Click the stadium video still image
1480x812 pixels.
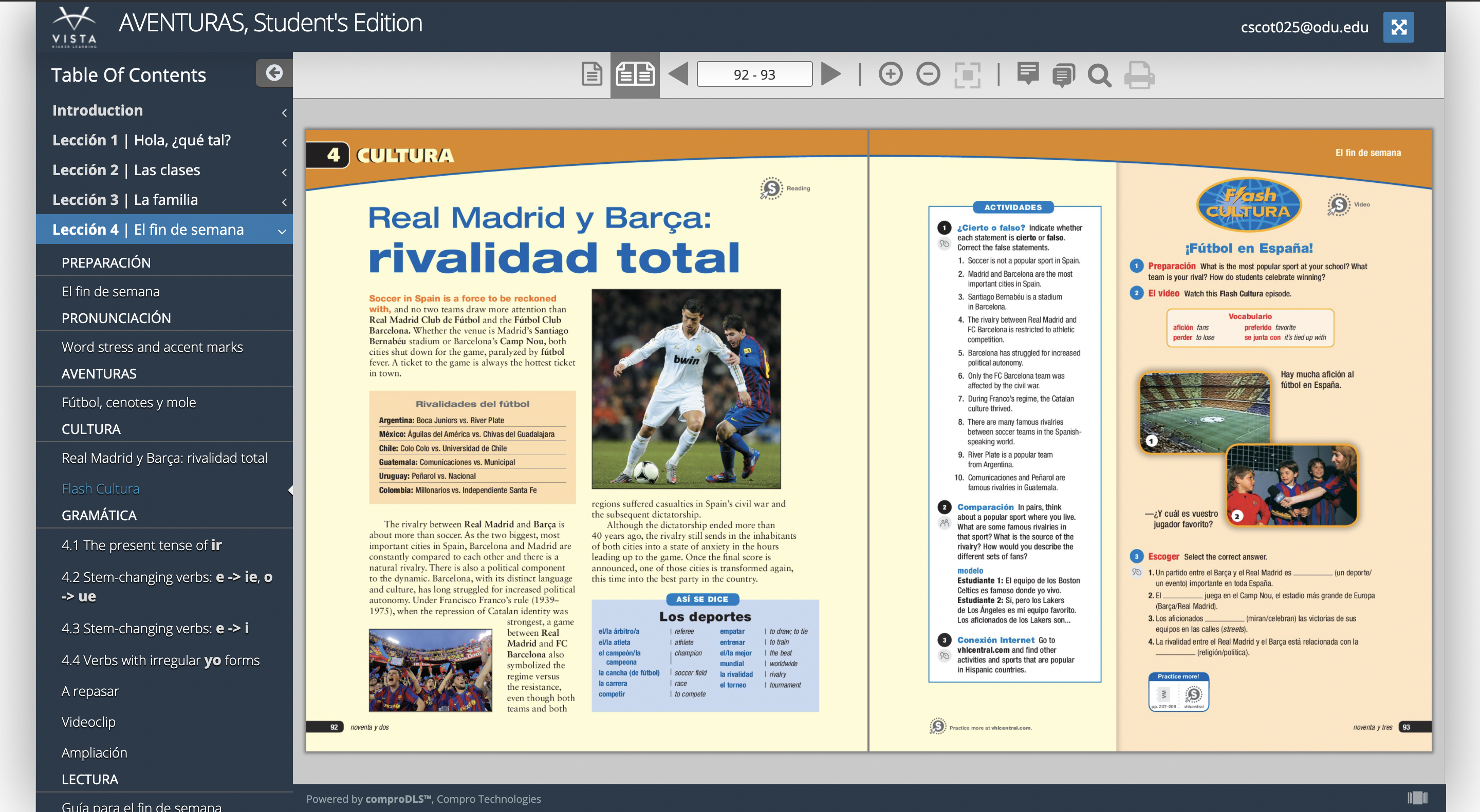click(1205, 412)
